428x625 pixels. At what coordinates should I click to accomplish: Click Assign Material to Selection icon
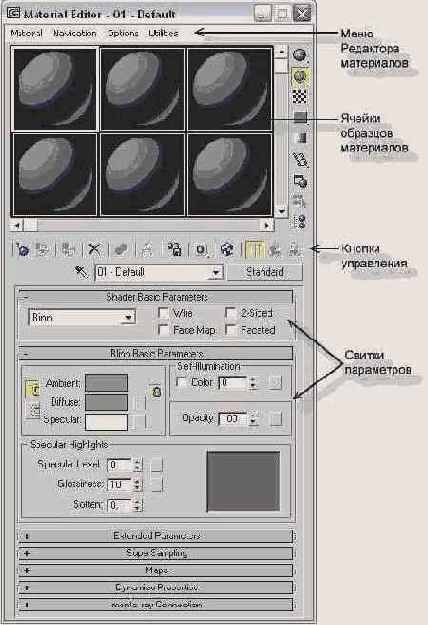68,250
